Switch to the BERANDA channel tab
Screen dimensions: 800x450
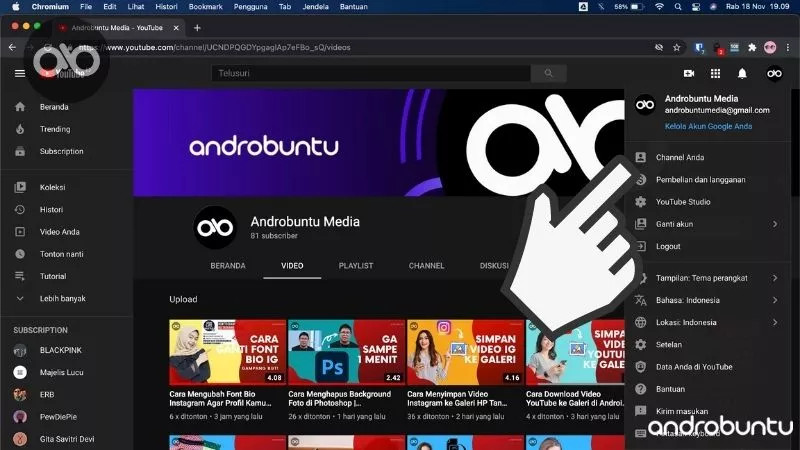pyautogui.click(x=228, y=266)
